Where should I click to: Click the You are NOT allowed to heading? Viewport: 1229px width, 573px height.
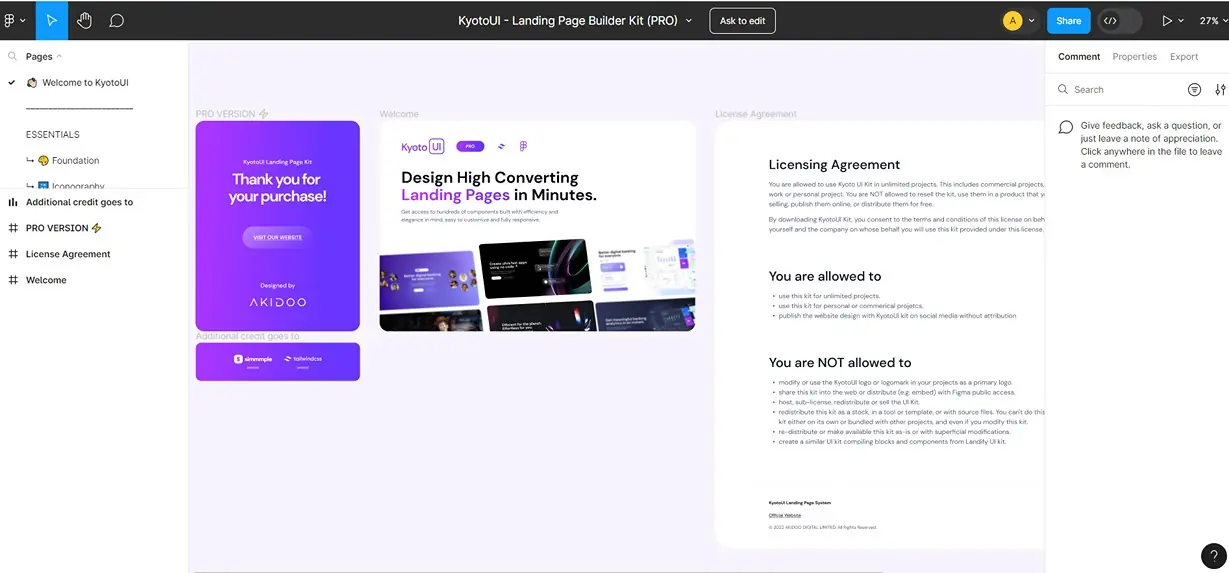pos(840,362)
